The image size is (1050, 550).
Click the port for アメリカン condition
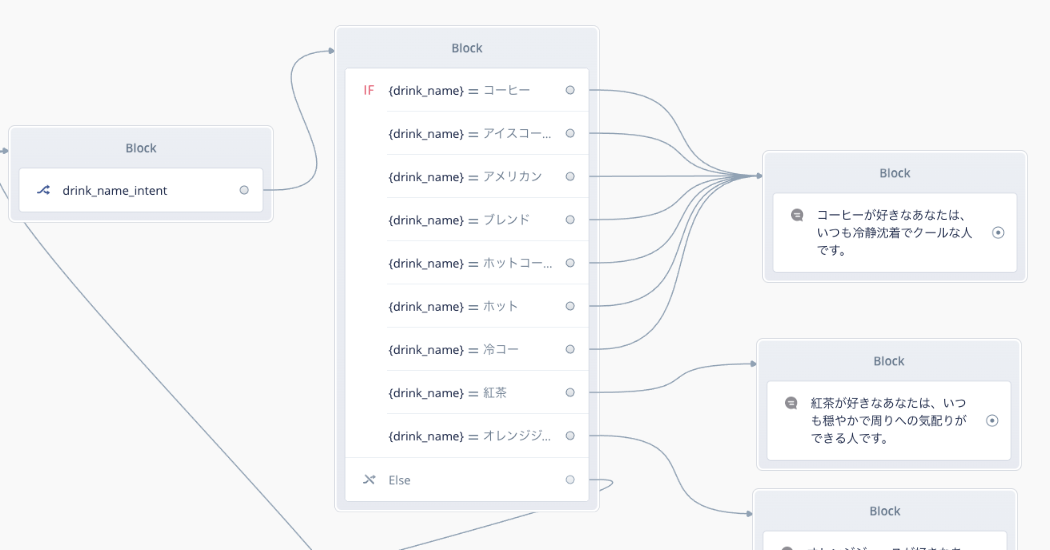point(570,176)
